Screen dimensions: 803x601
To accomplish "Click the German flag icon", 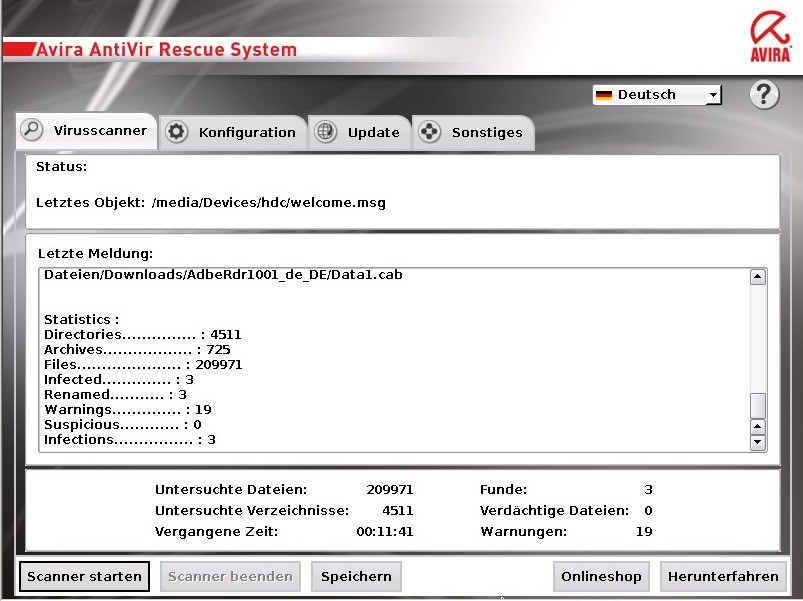I will pyautogui.click(x=604, y=95).
